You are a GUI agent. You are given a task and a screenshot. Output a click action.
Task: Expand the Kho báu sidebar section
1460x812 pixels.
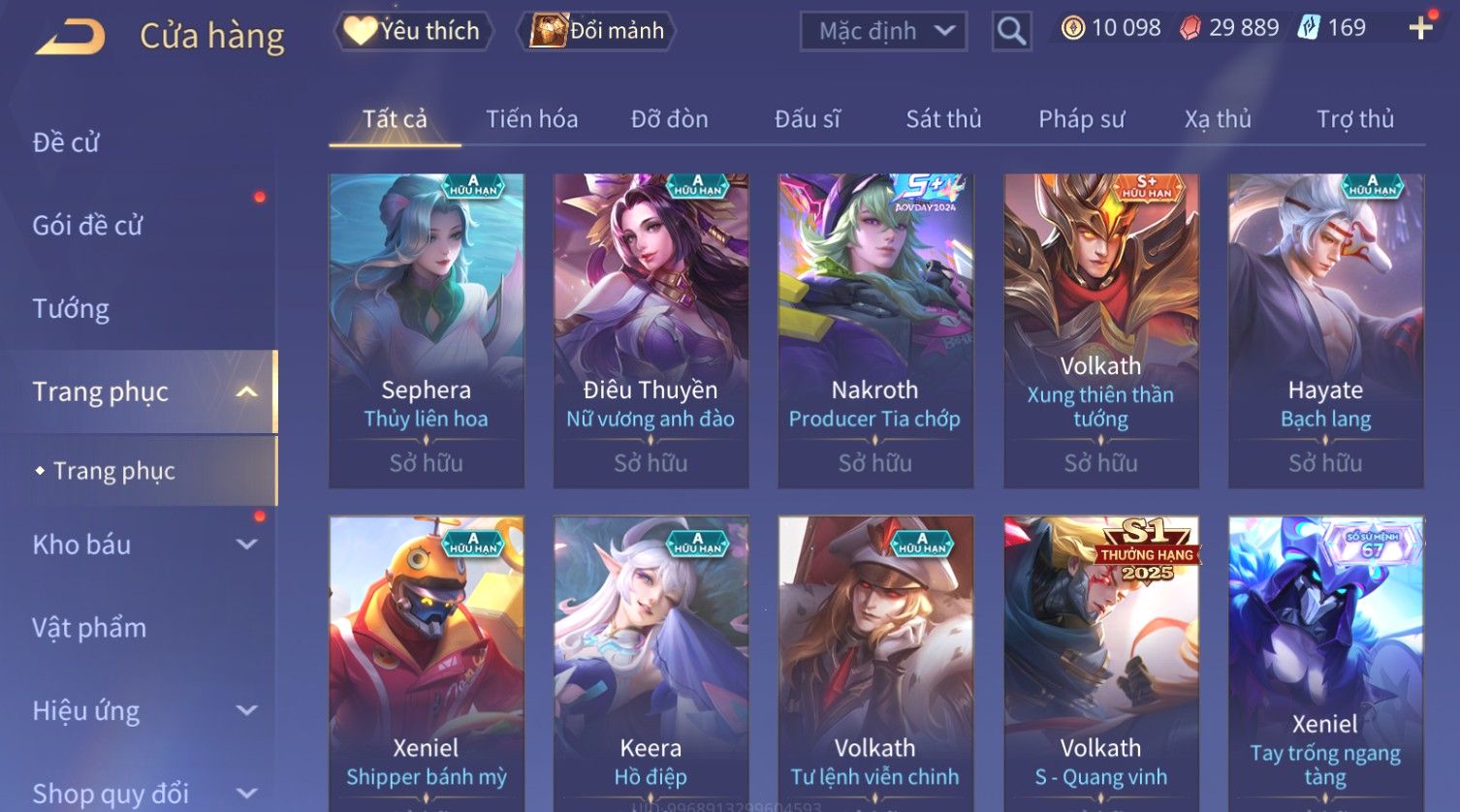(246, 545)
